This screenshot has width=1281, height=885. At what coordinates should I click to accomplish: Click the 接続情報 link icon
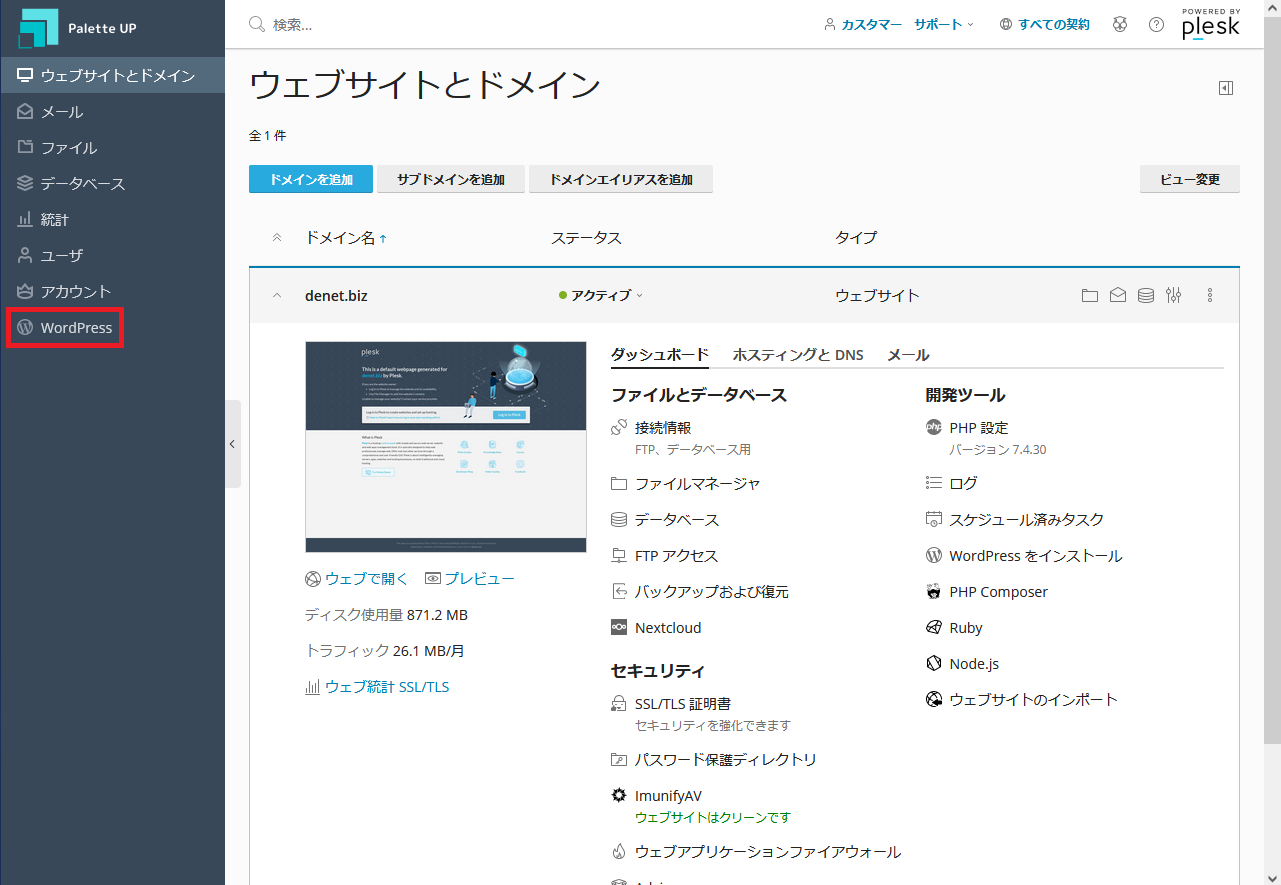tap(619, 427)
